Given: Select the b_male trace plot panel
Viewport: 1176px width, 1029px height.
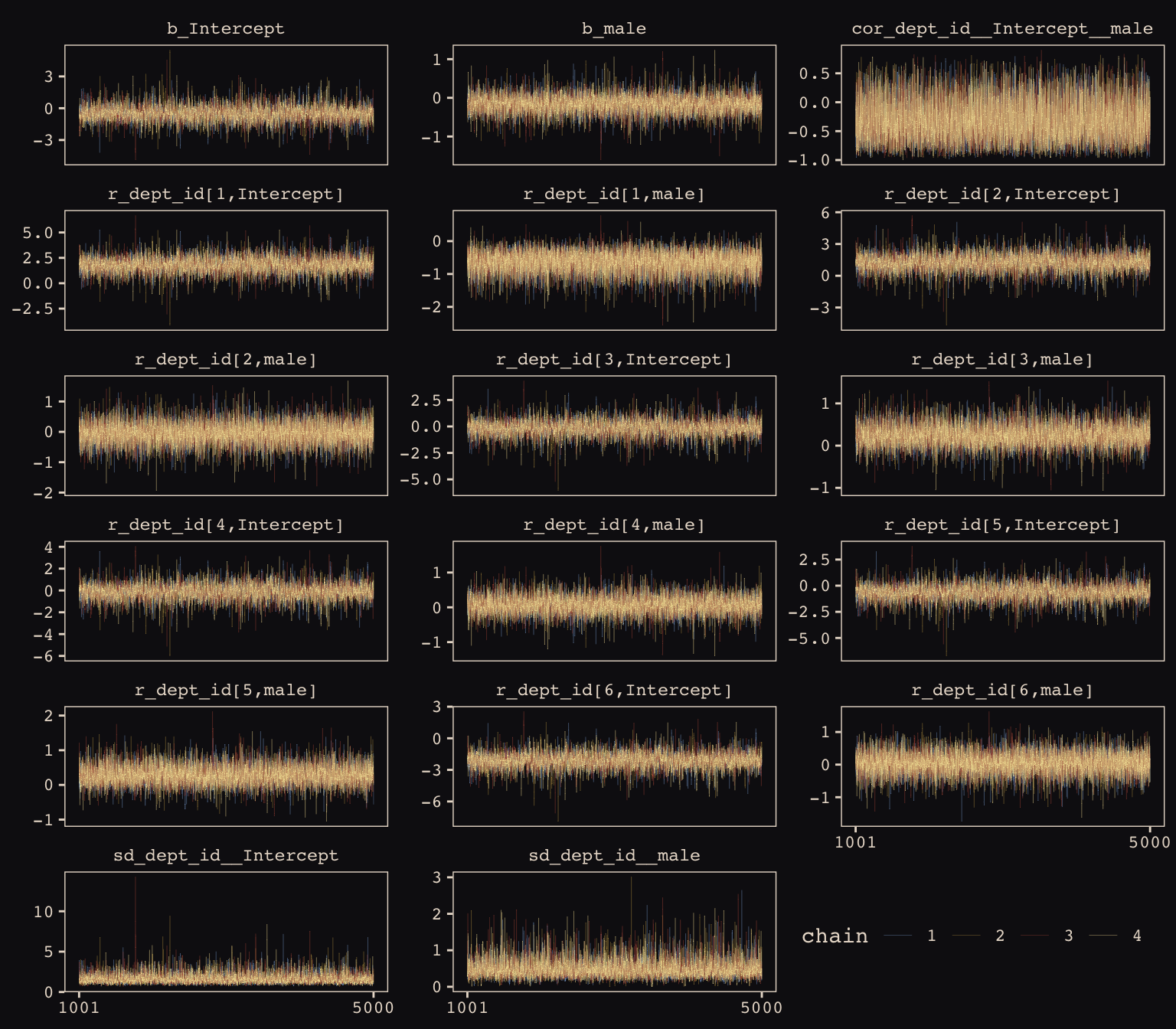Looking at the screenshot, I should [614, 105].
